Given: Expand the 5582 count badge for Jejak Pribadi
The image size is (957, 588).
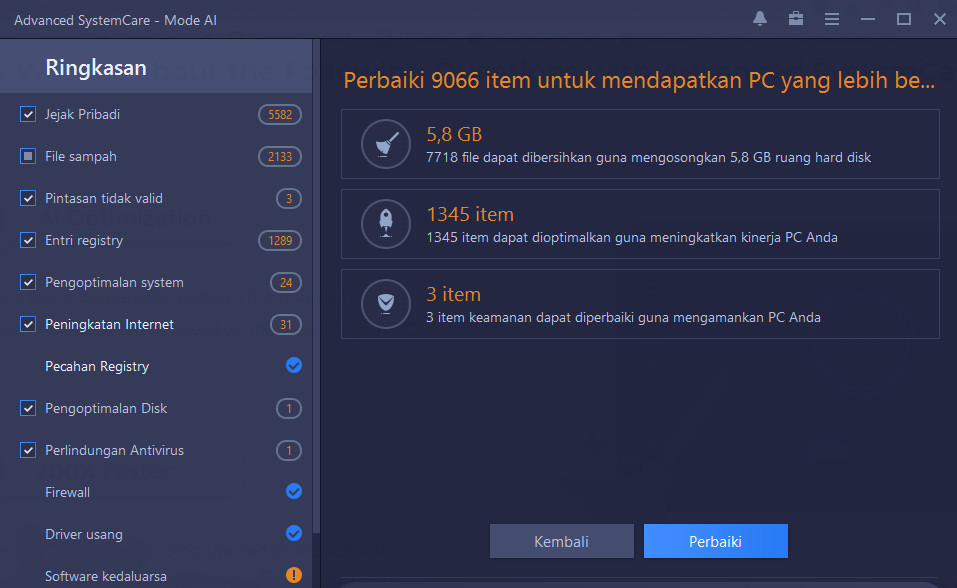Looking at the screenshot, I should pos(280,115).
